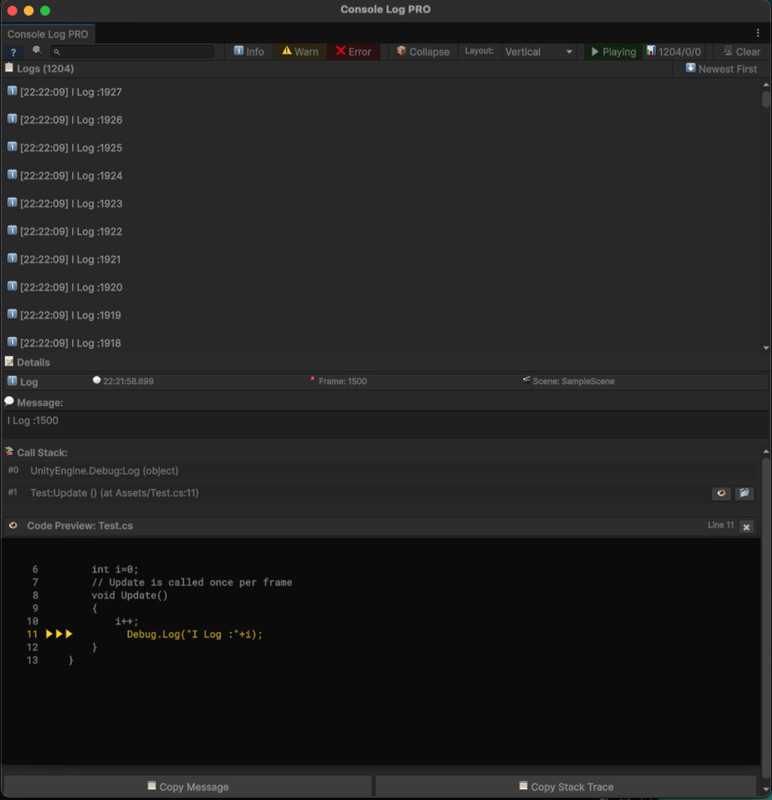This screenshot has width=772, height=800.
Task: Focus the log search input field
Action: pyautogui.click(x=132, y=52)
